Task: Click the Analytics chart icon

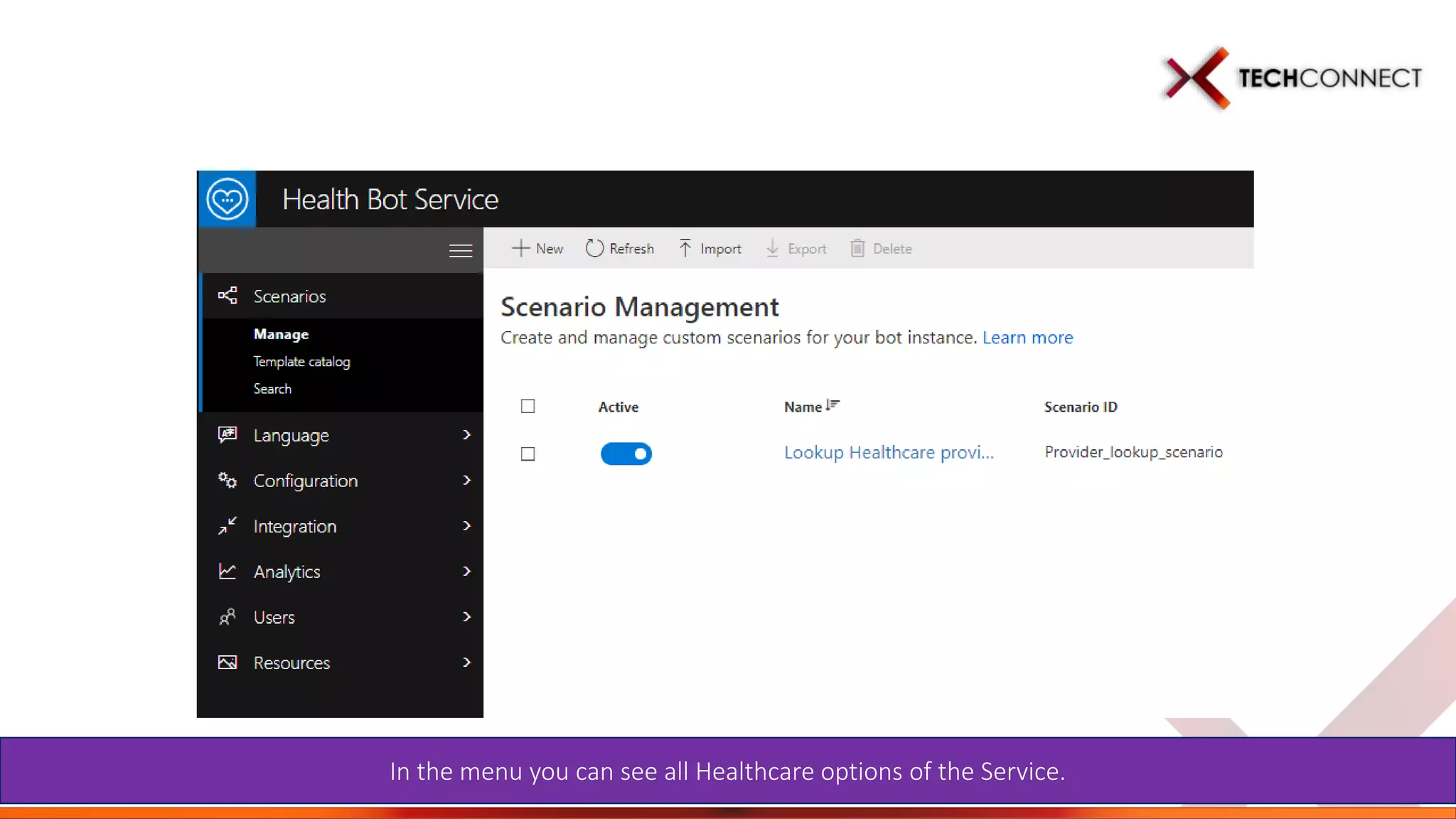Action: (227, 571)
